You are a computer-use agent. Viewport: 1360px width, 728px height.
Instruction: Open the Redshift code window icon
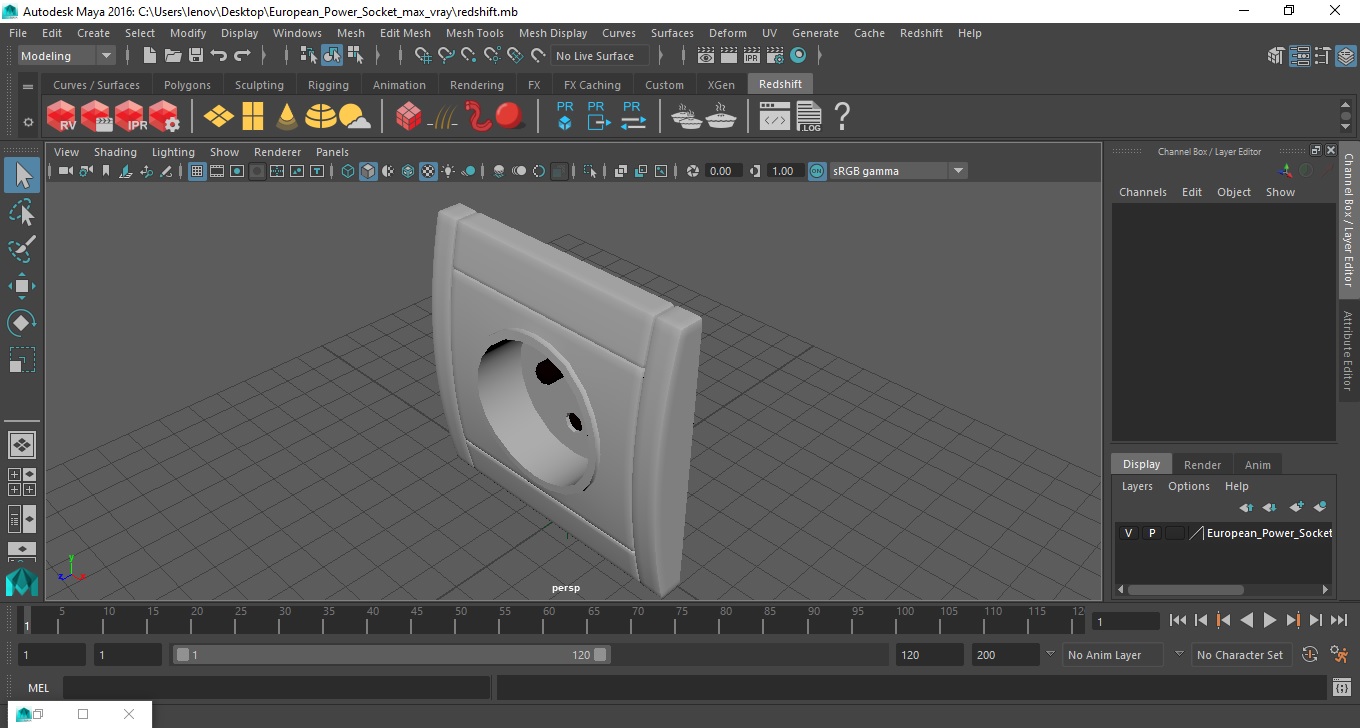775,117
